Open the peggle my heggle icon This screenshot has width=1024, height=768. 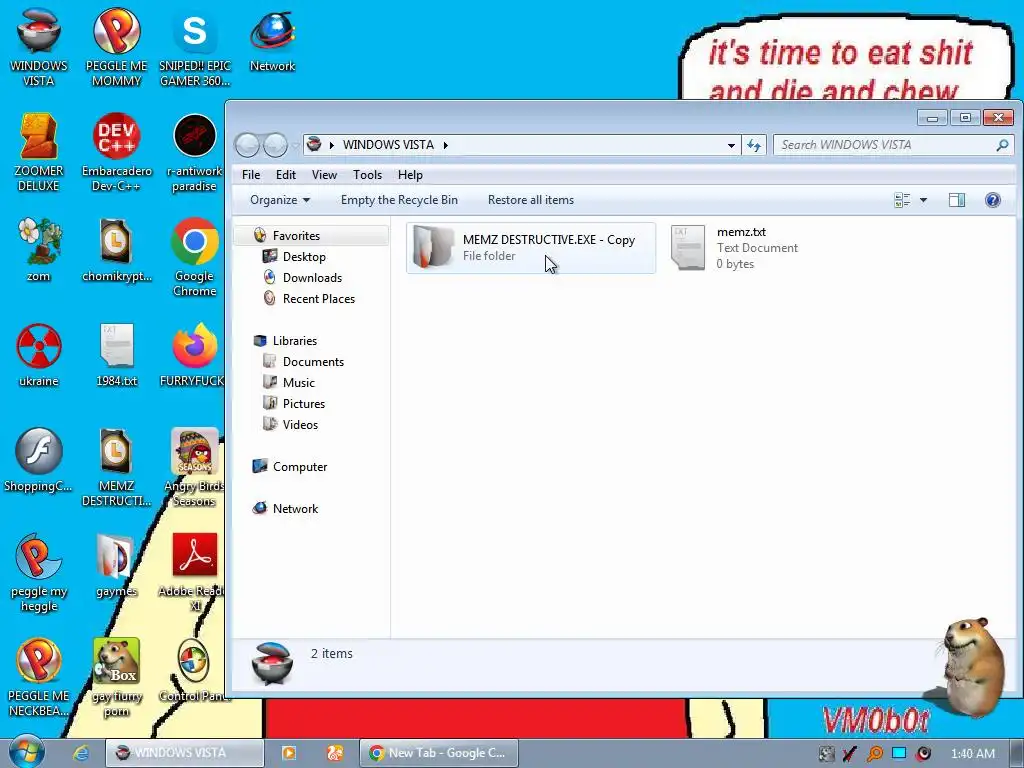coord(39,573)
